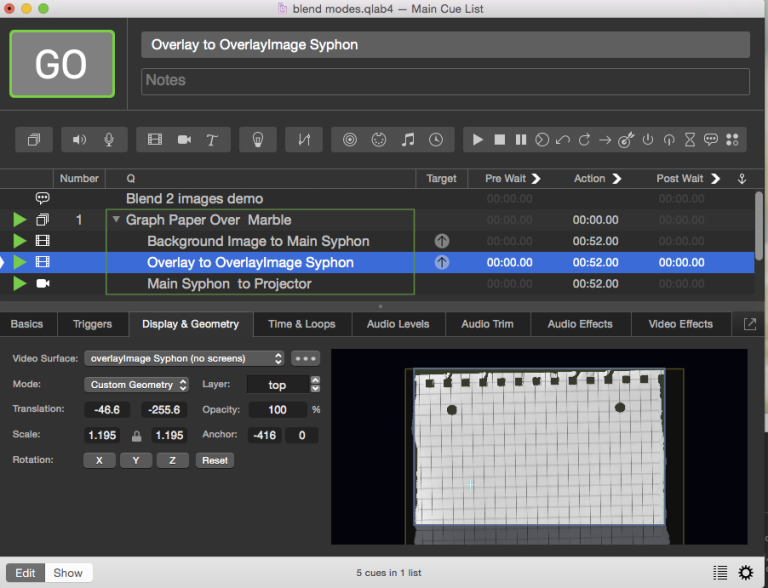The height and width of the screenshot is (588, 768).
Task: Add a Light cue with bulb icon
Action: [258, 140]
